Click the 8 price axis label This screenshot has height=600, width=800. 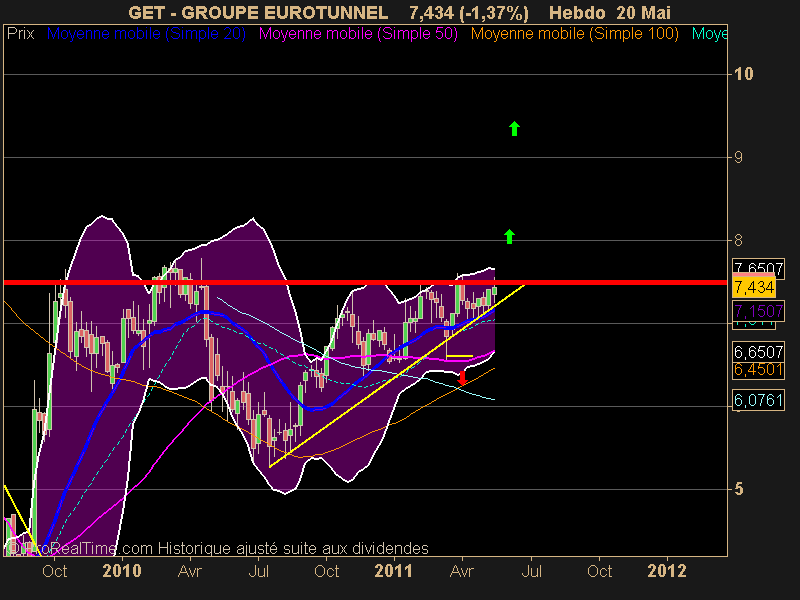pyautogui.click(x=738, y=240)
